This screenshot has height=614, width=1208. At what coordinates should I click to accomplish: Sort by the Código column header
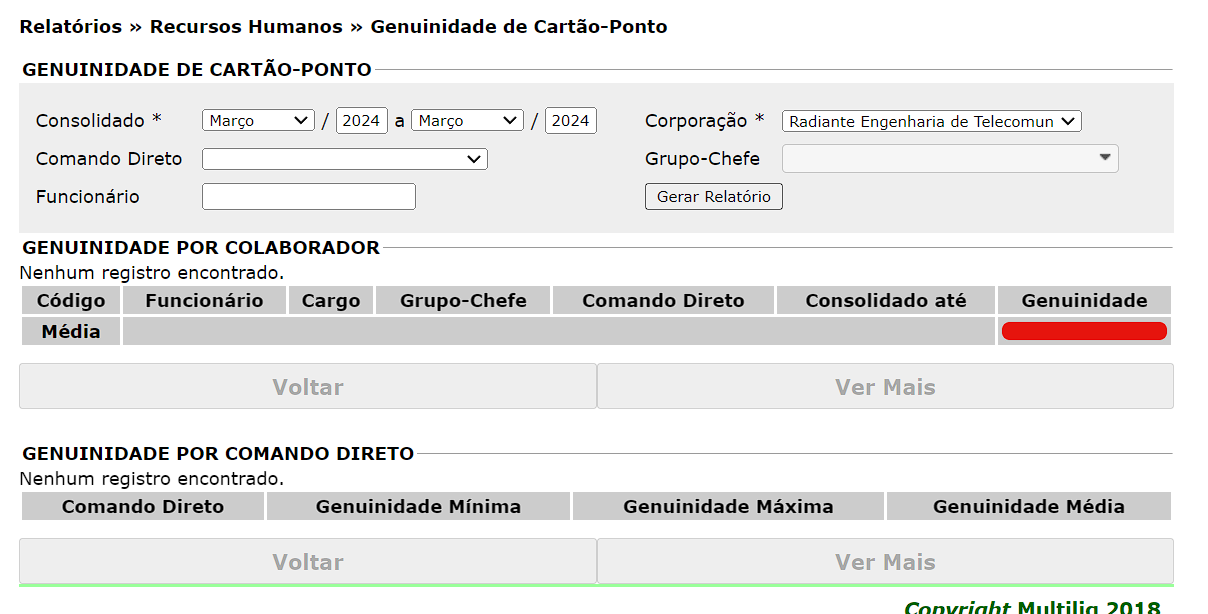(71, 301)
